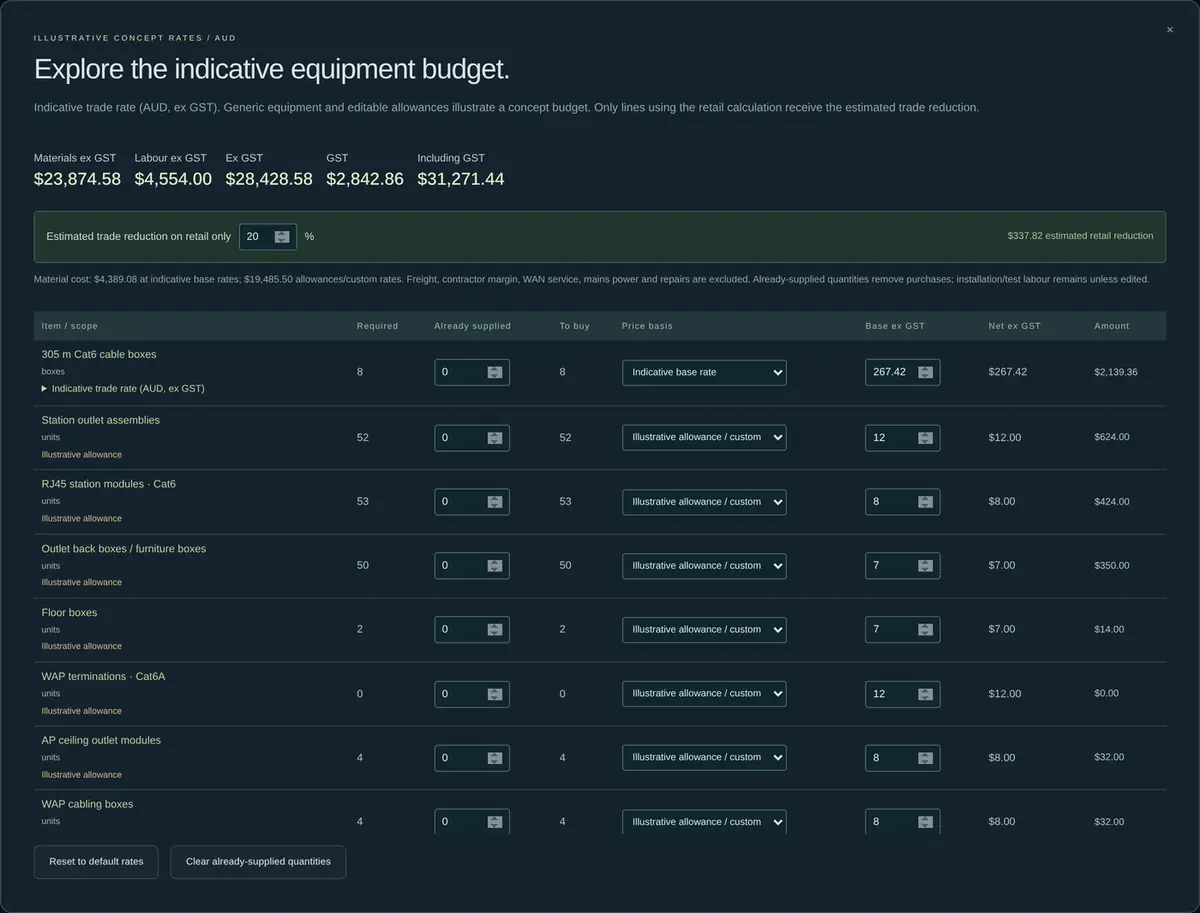
Task: Click the $350.00 amount cell
Action: 1112,565
